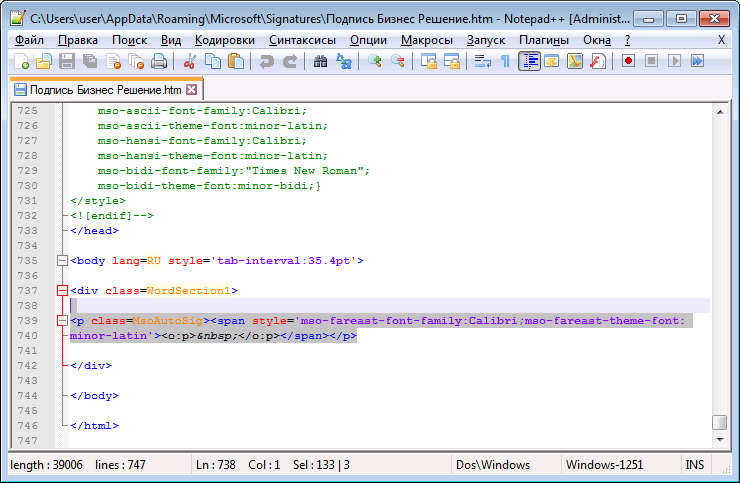Click the 'length : 39006' status text
The width and height of the screenshot is (740, 483).
click(46, 465)
